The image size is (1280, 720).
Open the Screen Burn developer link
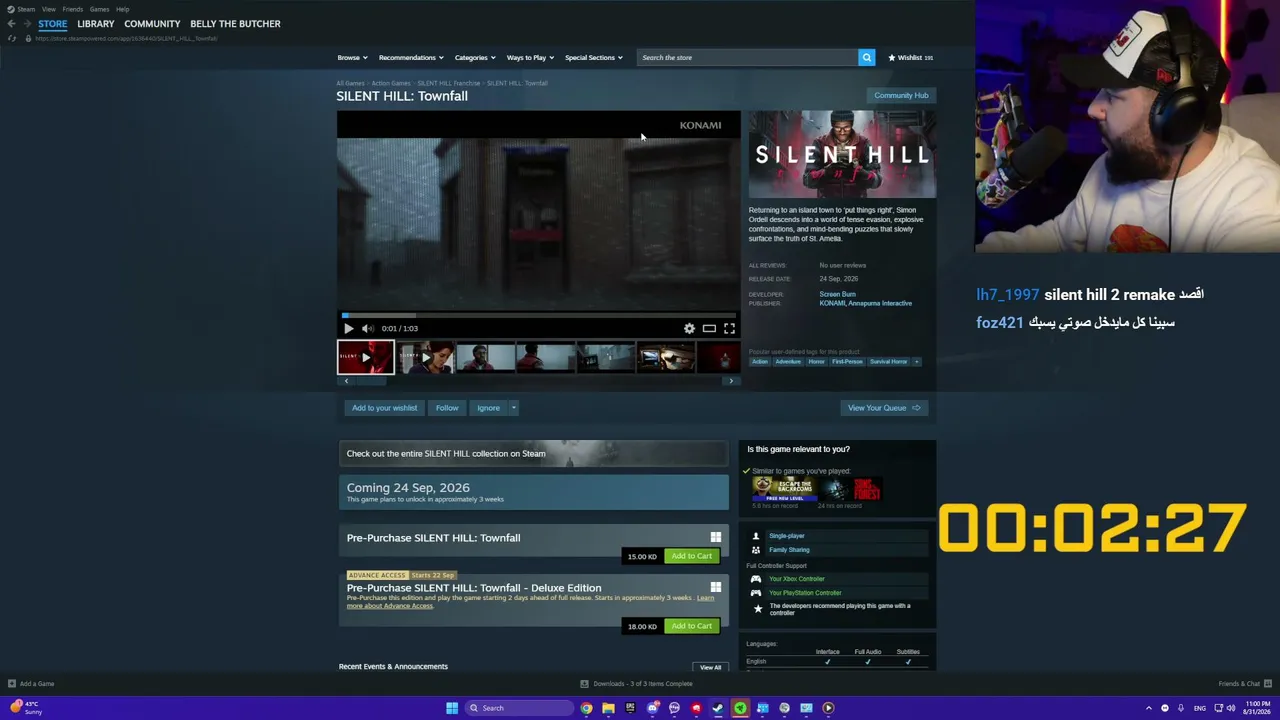tap(838, 294)
